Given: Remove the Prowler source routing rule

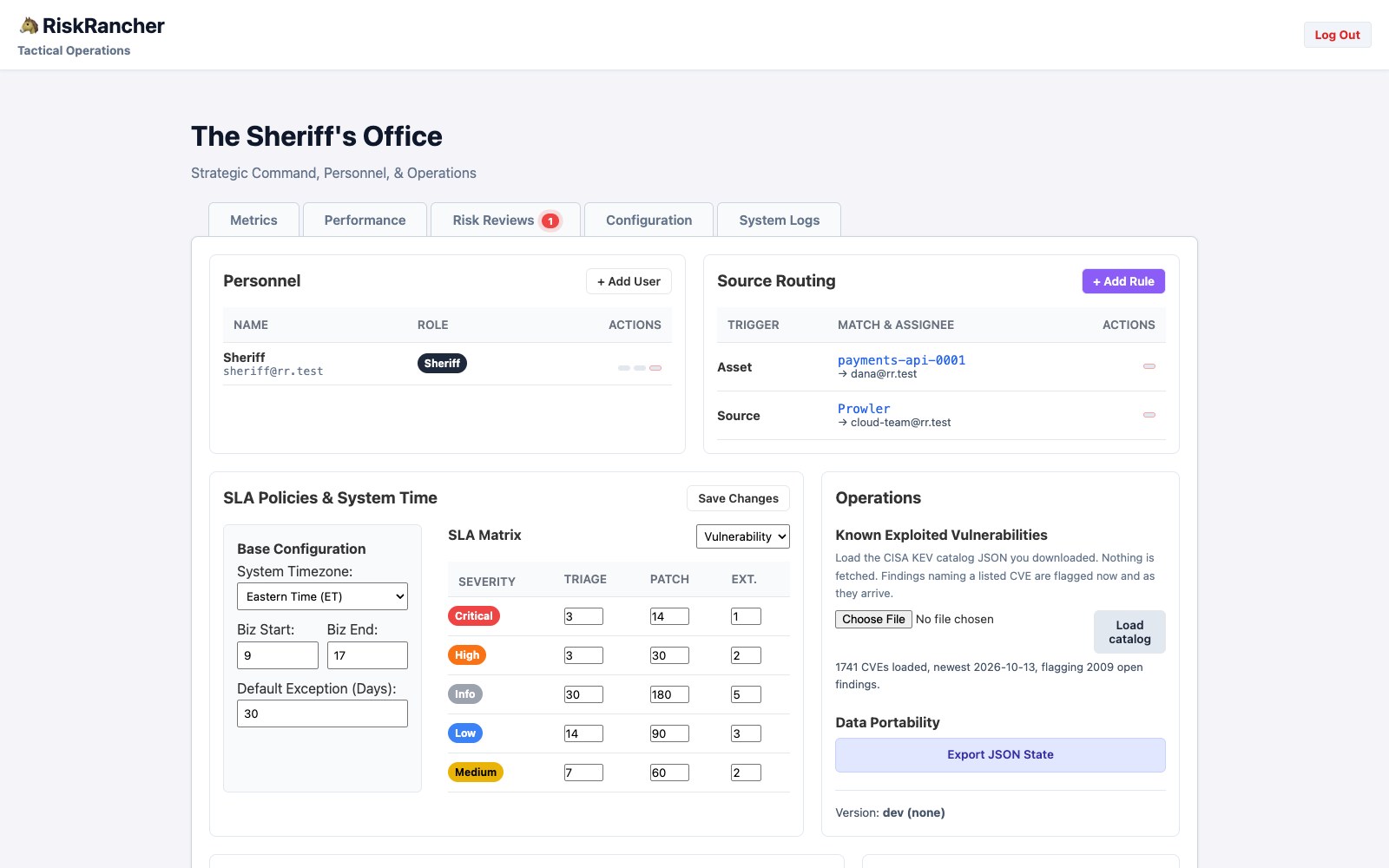Looking at the screenshot, I should 1149,415.
